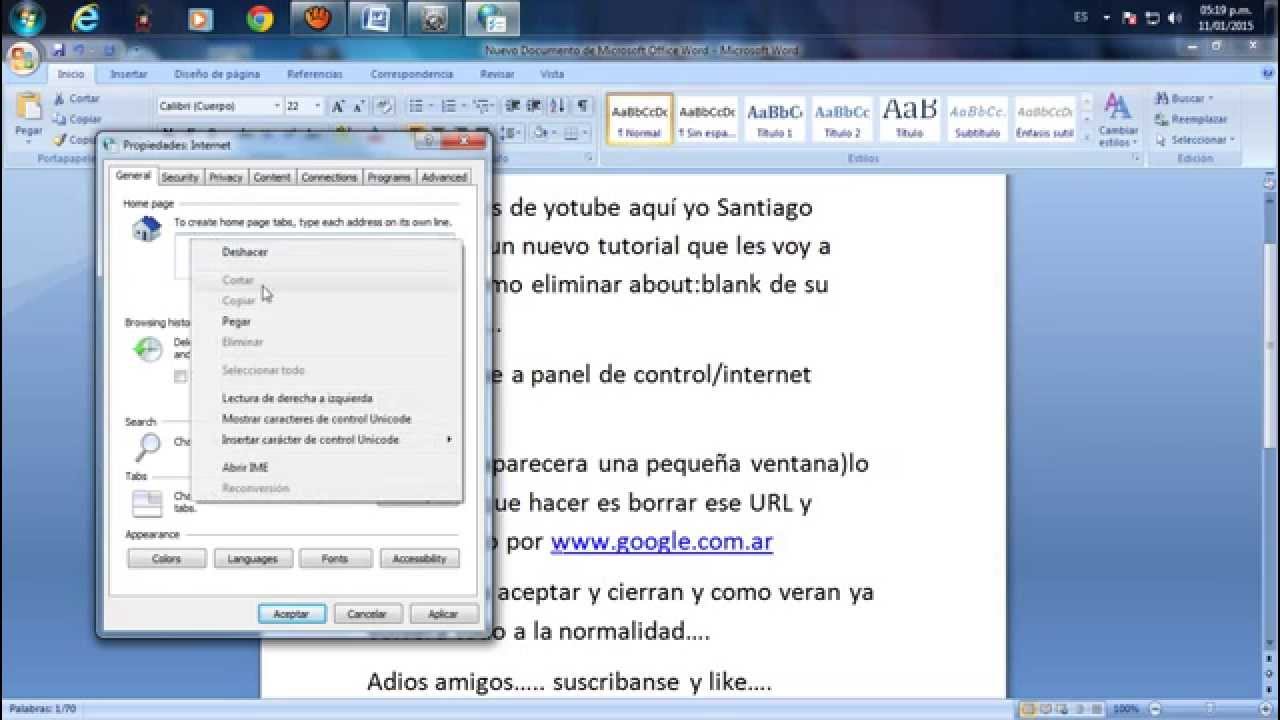Save the document from quick access toolbar
Viewport: 1280px width, 720px height.
pos(59,50)
